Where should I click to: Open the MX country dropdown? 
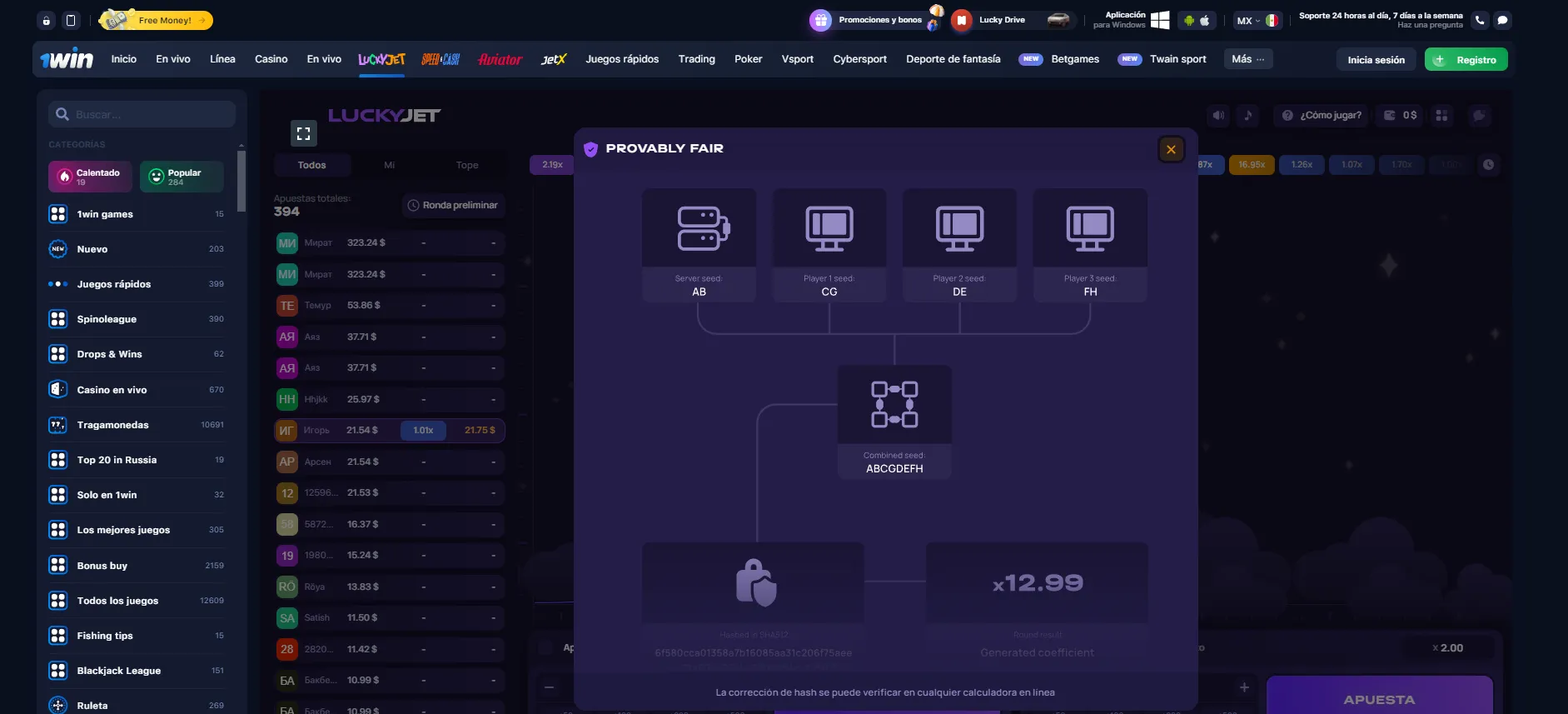point(1257,20)
